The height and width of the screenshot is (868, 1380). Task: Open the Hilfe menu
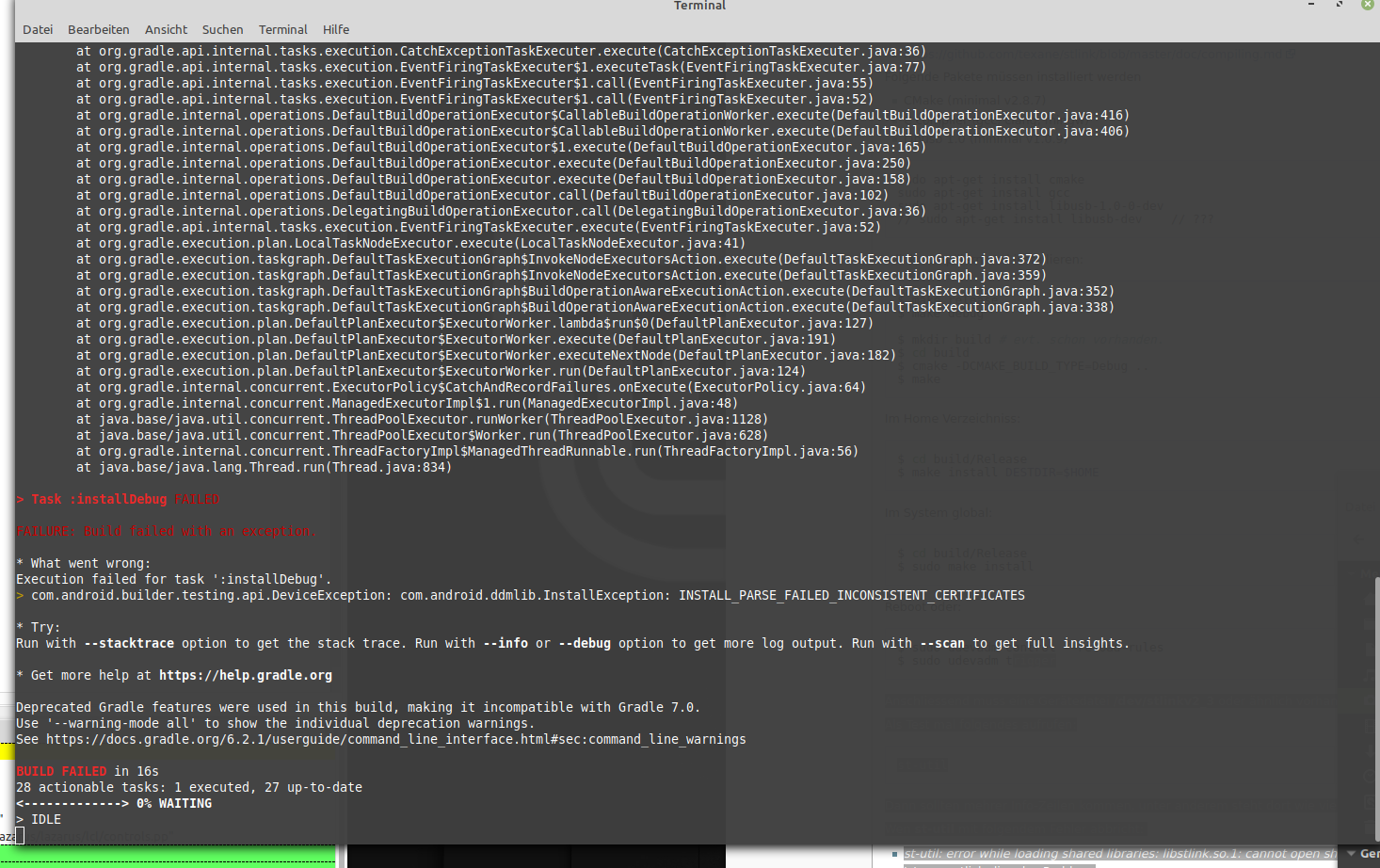tap(335, 29)
